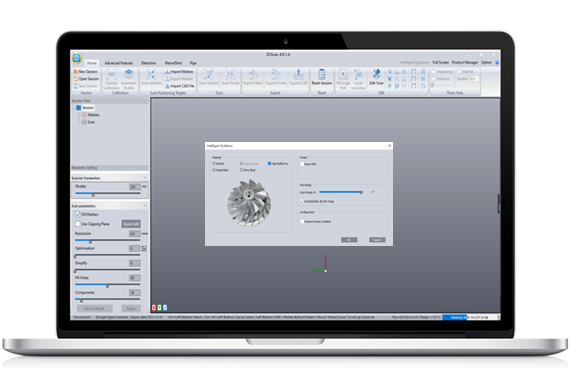Collapse the Scan parameters section

145,206
